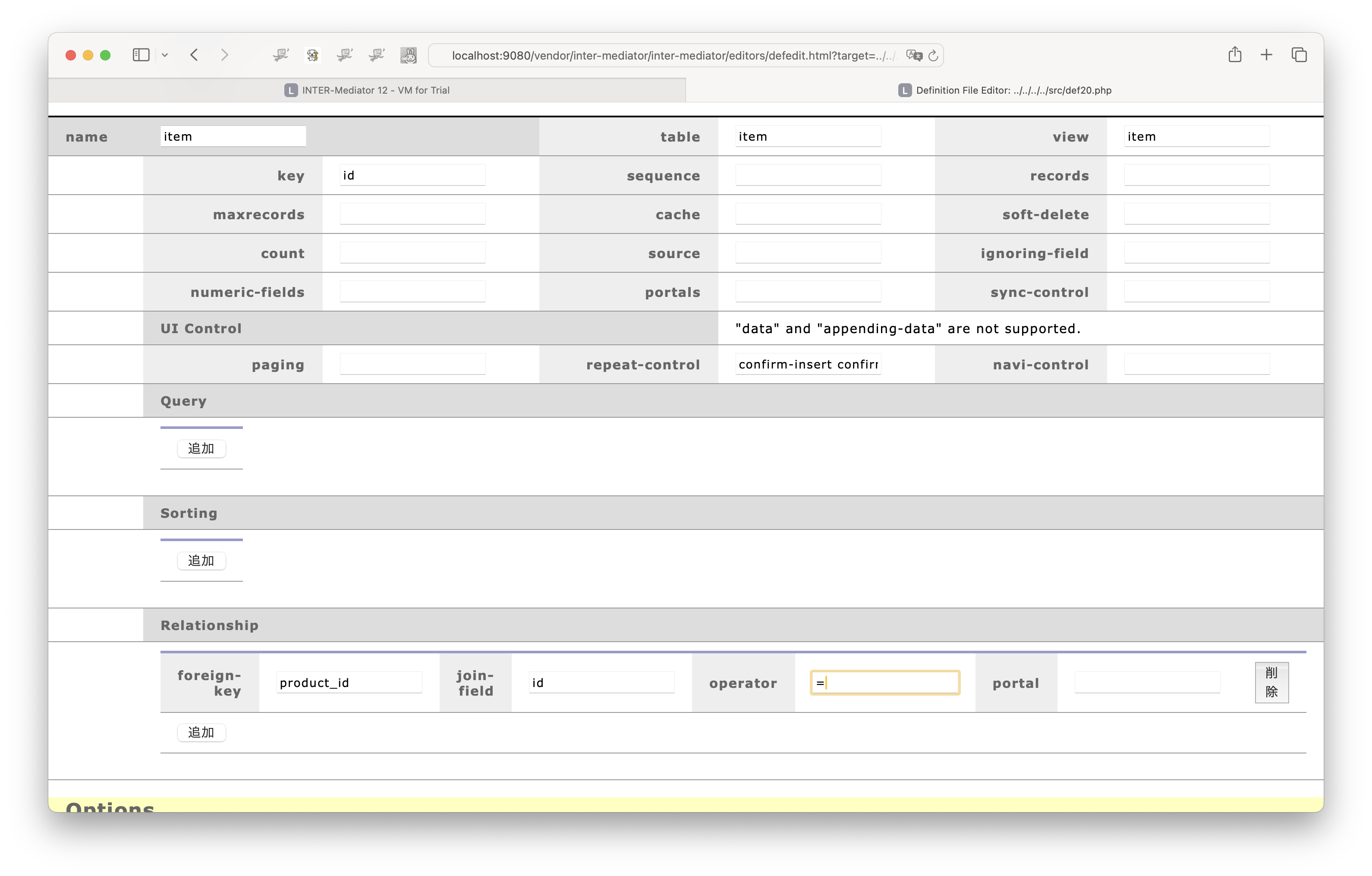Focus the source input field
The height and width of the screenshot is (876, 1372).
click(808, 252)
